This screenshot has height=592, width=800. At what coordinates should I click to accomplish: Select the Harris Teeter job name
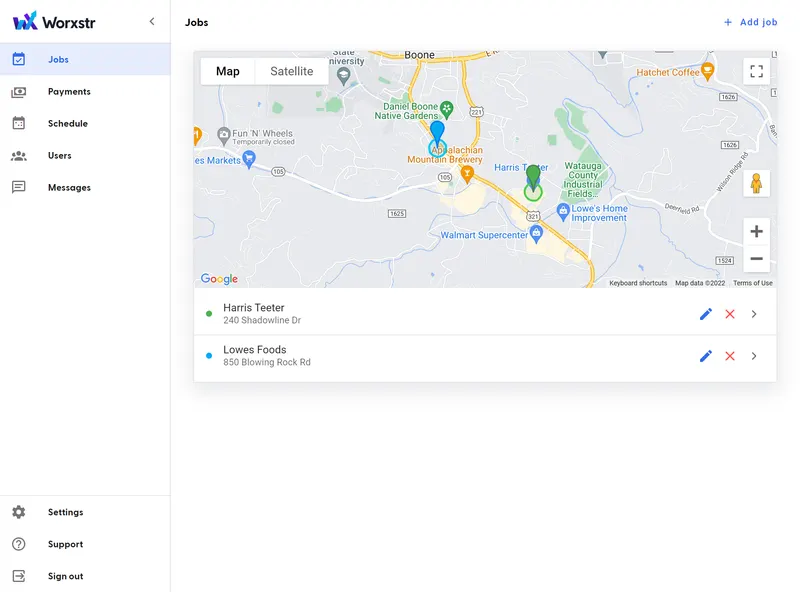coord(254,308)
